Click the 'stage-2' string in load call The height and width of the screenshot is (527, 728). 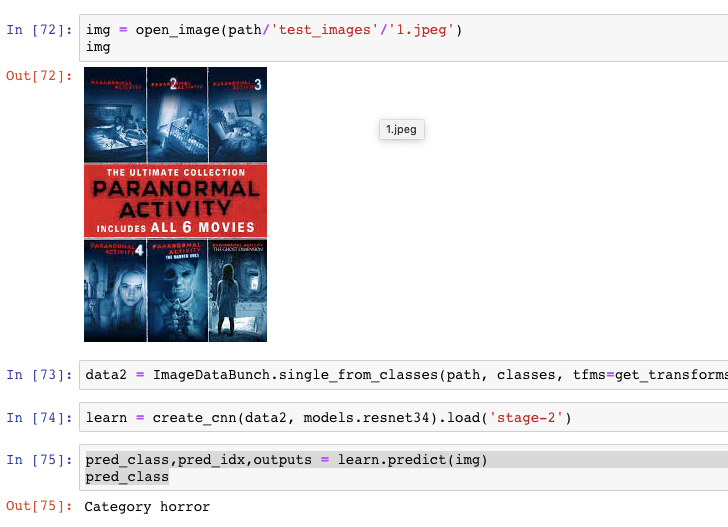point(526,418)
